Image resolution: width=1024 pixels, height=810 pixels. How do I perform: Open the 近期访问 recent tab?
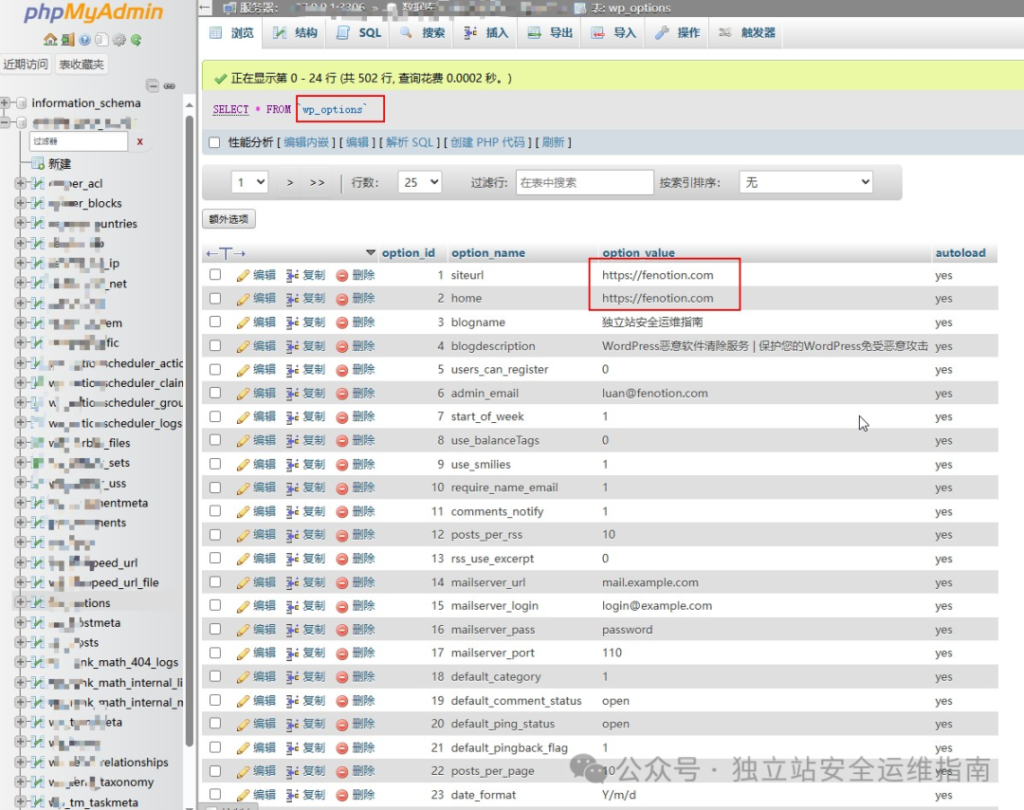click(x=25, y=64)
